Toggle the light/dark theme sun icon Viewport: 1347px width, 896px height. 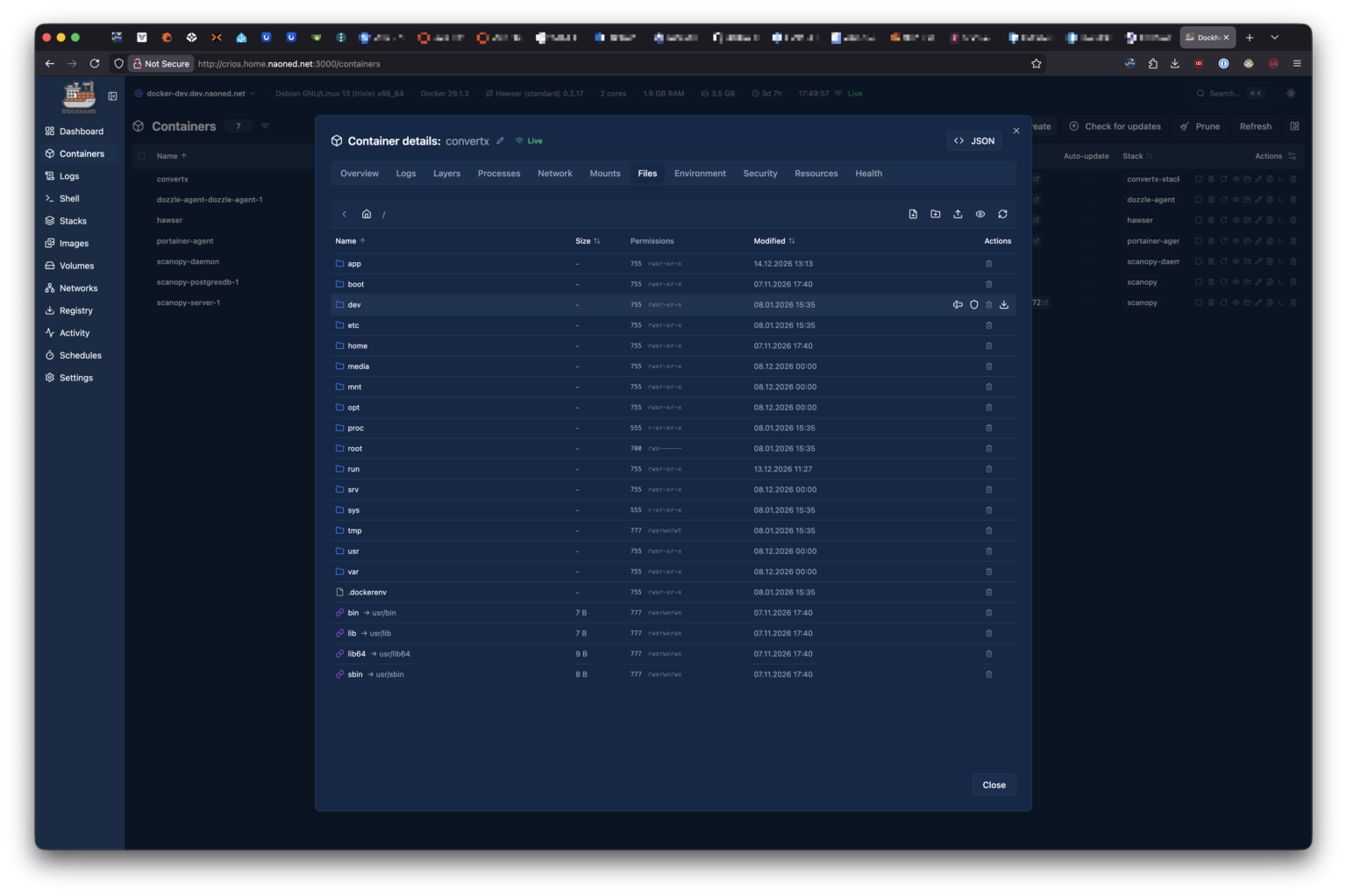1291,94
